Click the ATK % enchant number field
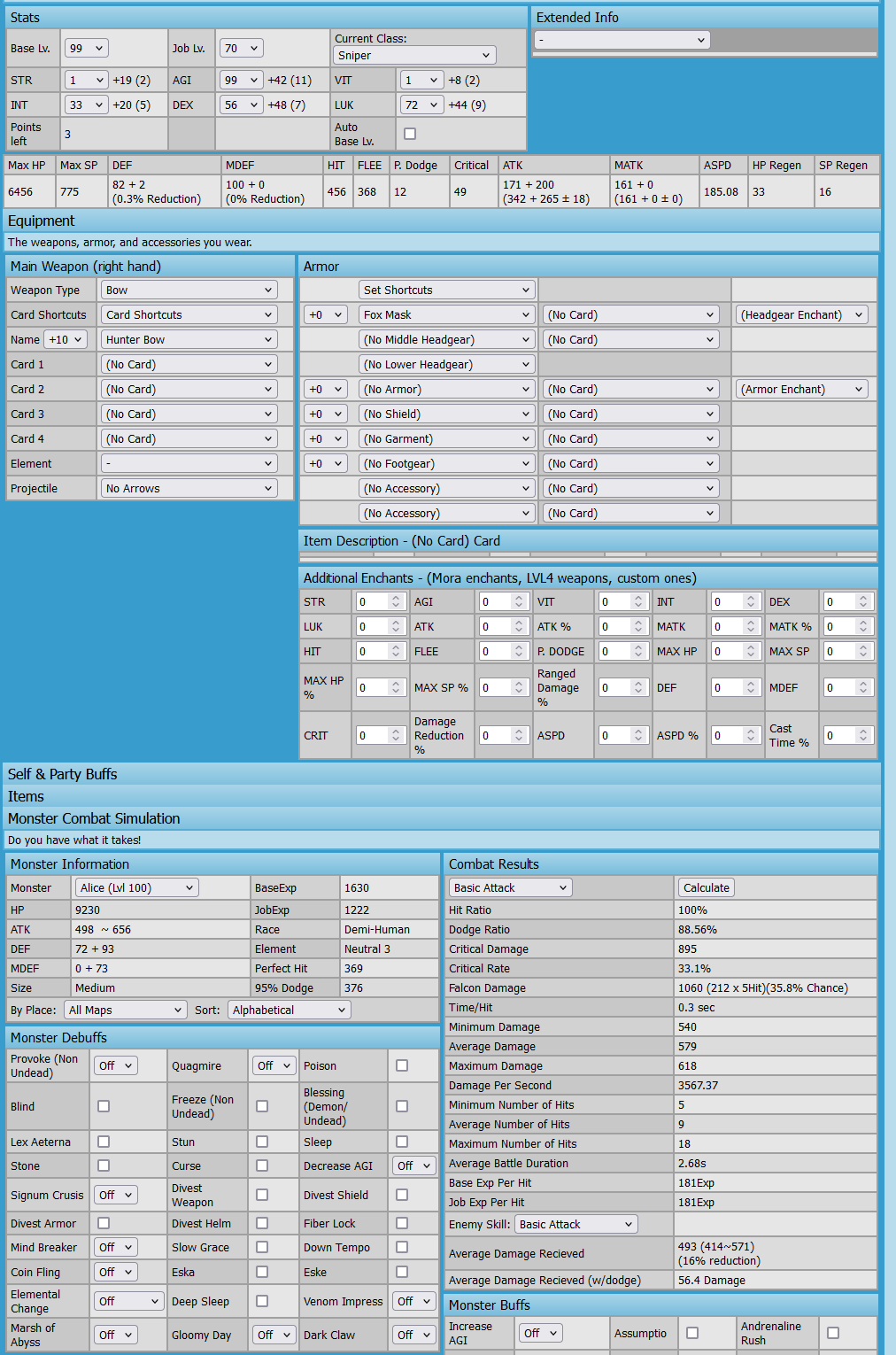Screen dimensions: 896x1355 pyautogui.click(x=622, y=627)
